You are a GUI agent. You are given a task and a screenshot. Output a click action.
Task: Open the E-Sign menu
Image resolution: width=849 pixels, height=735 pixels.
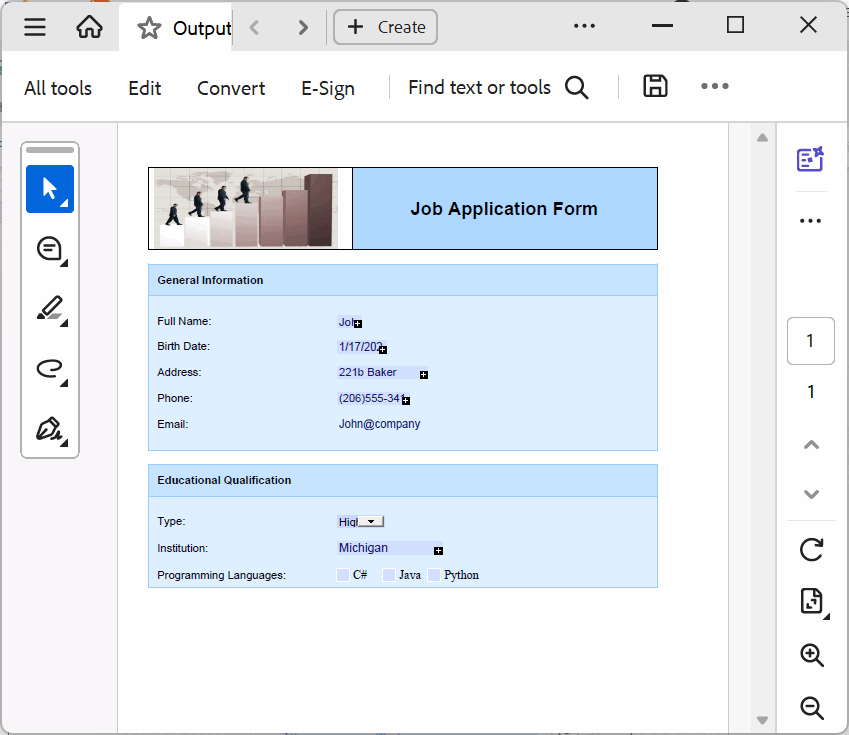[x=328, y=88]
